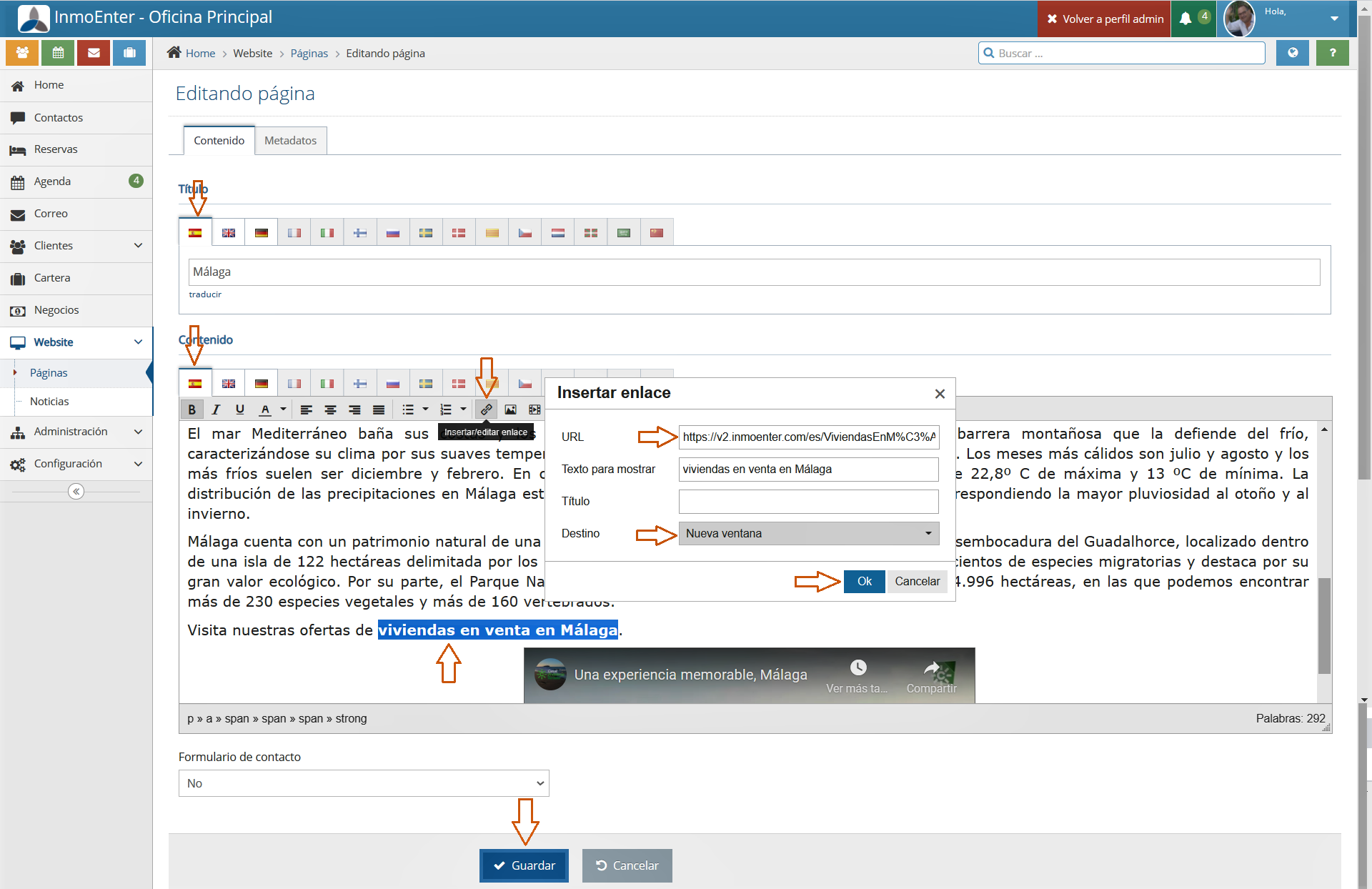This screenshot has width=1372, height=889.
Task: Toggle justify alignment in editor toolbar
Action: pos(379,409)
